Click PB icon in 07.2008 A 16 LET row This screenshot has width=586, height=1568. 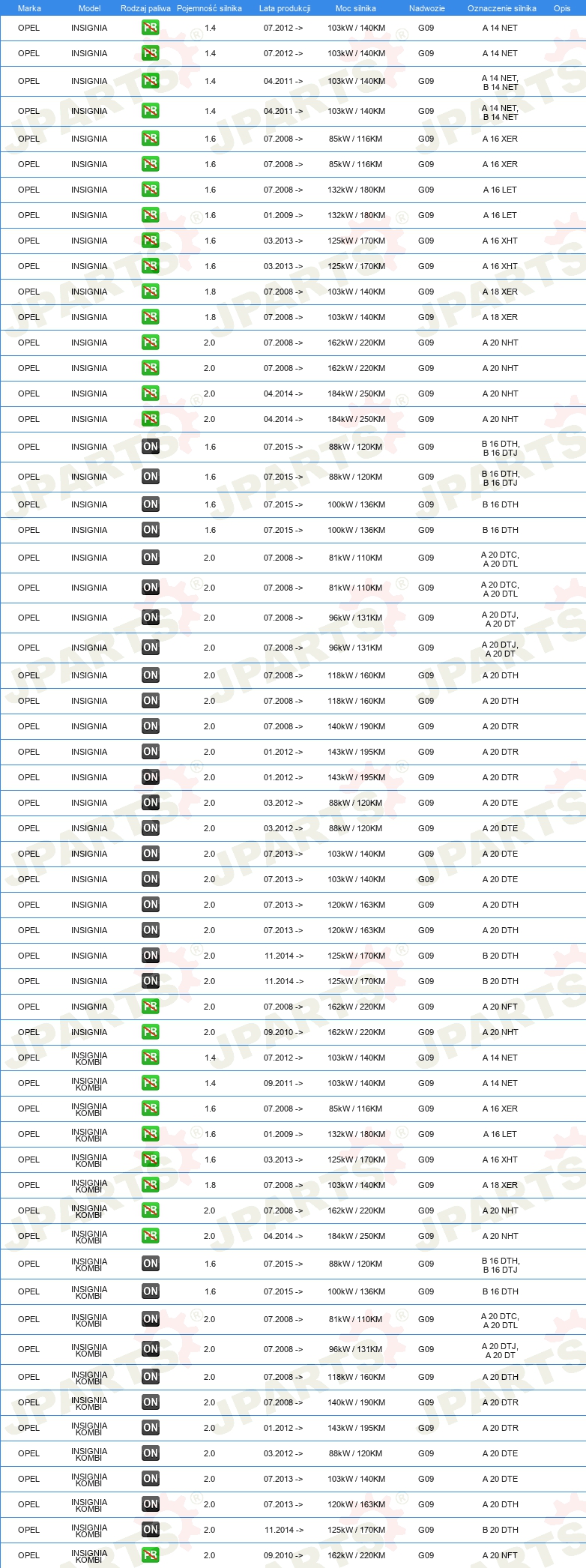[x=151, y=190]
